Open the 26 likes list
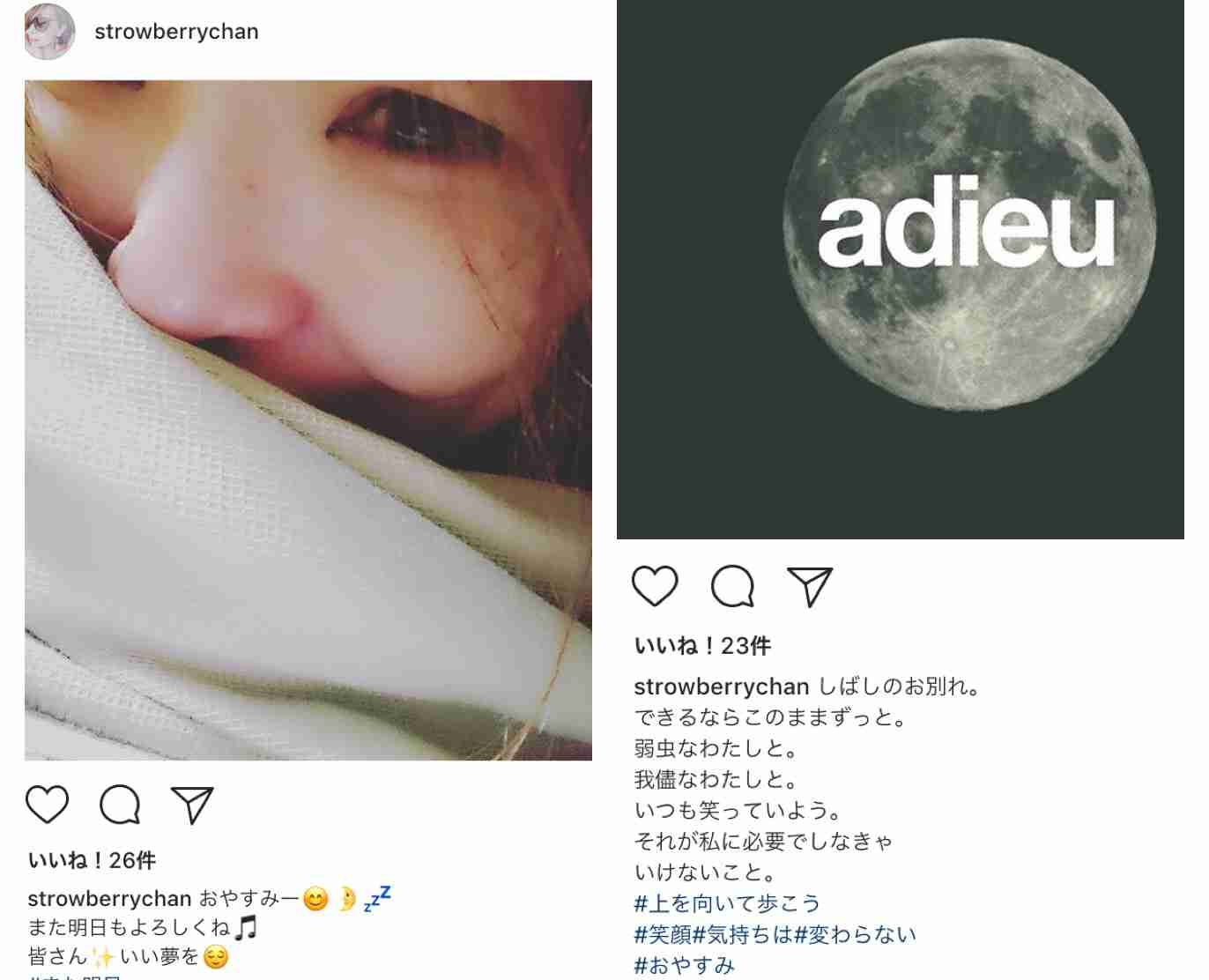Screen dimensions: 1209x980 (x=92, y=860)
